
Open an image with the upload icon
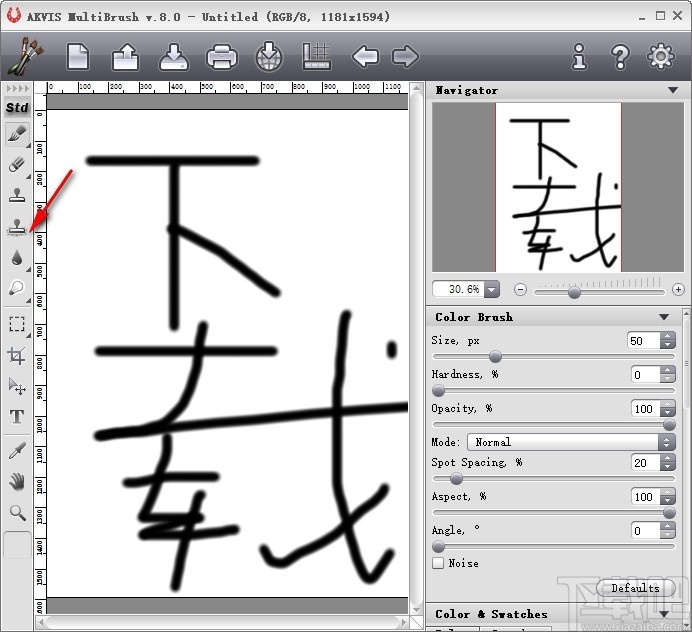point(126,57)
